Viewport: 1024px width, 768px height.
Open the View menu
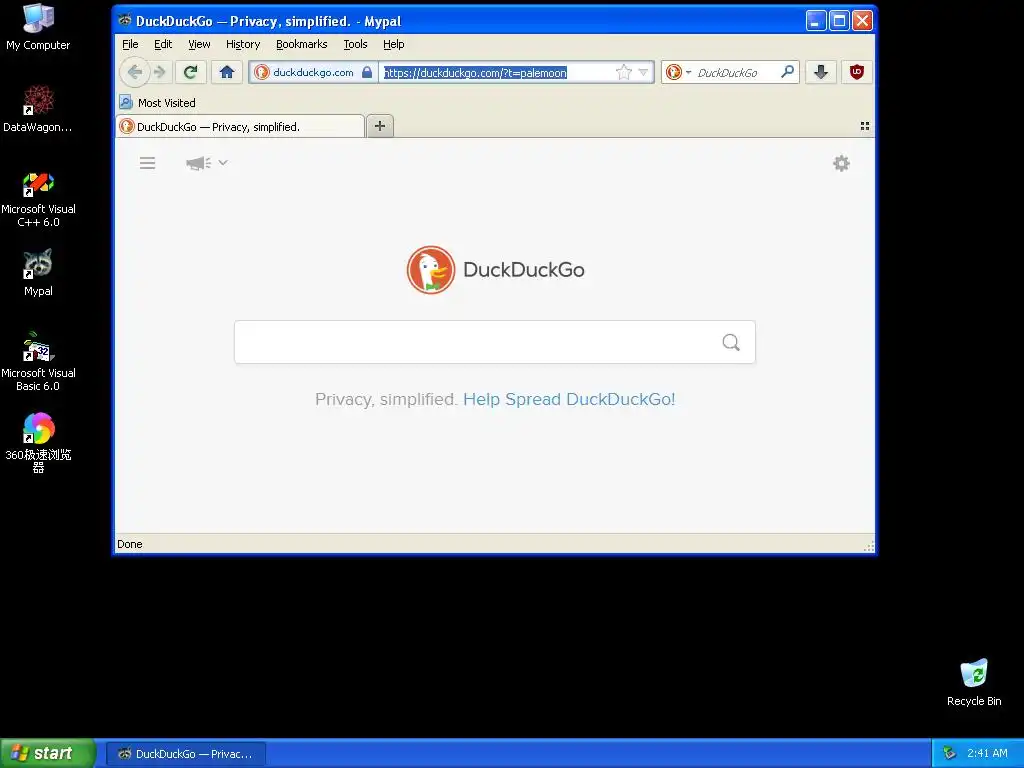tap(199, 44)
